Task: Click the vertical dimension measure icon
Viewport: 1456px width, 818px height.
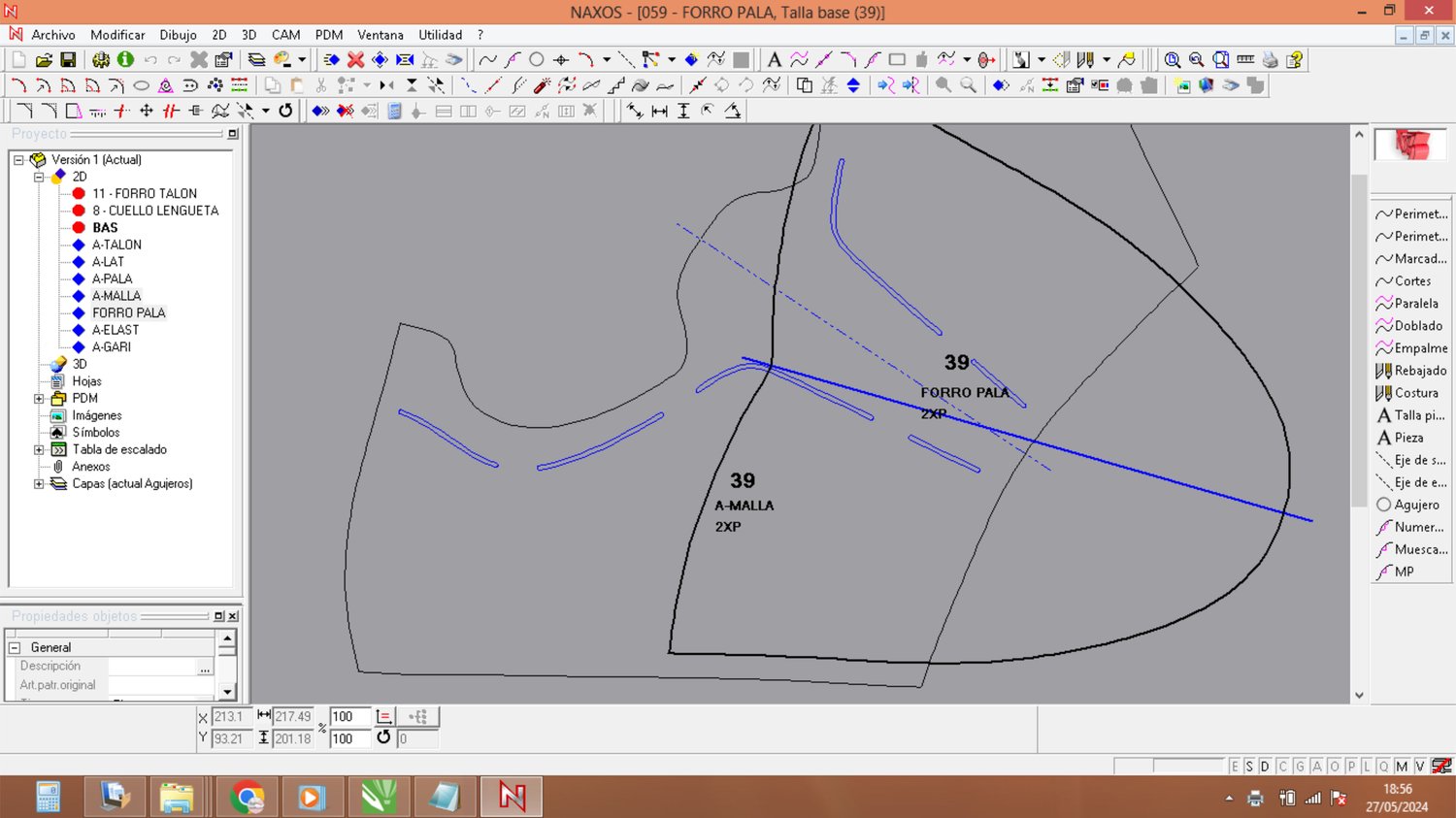Action: 683,111
